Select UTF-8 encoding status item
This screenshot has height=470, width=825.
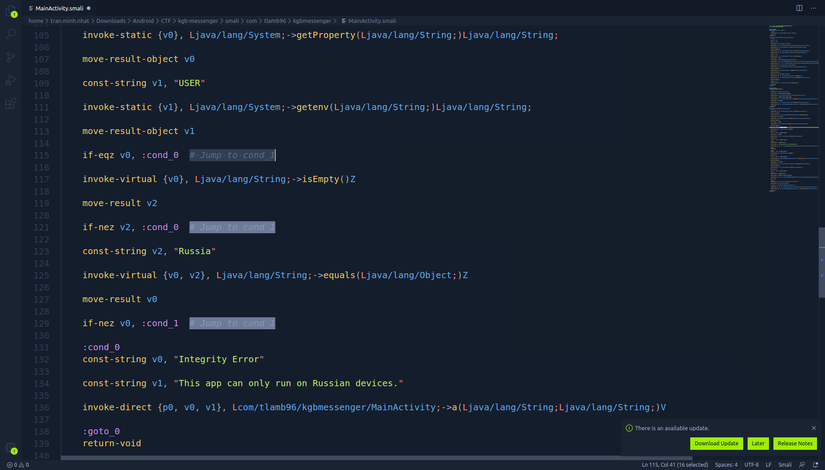tap(752, 465)
